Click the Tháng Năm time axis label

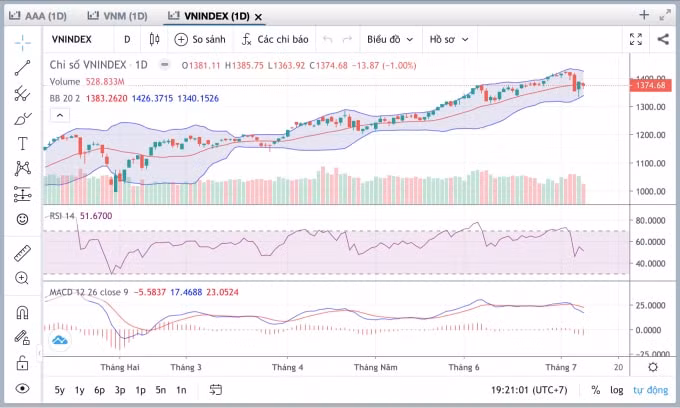(376, 367)
